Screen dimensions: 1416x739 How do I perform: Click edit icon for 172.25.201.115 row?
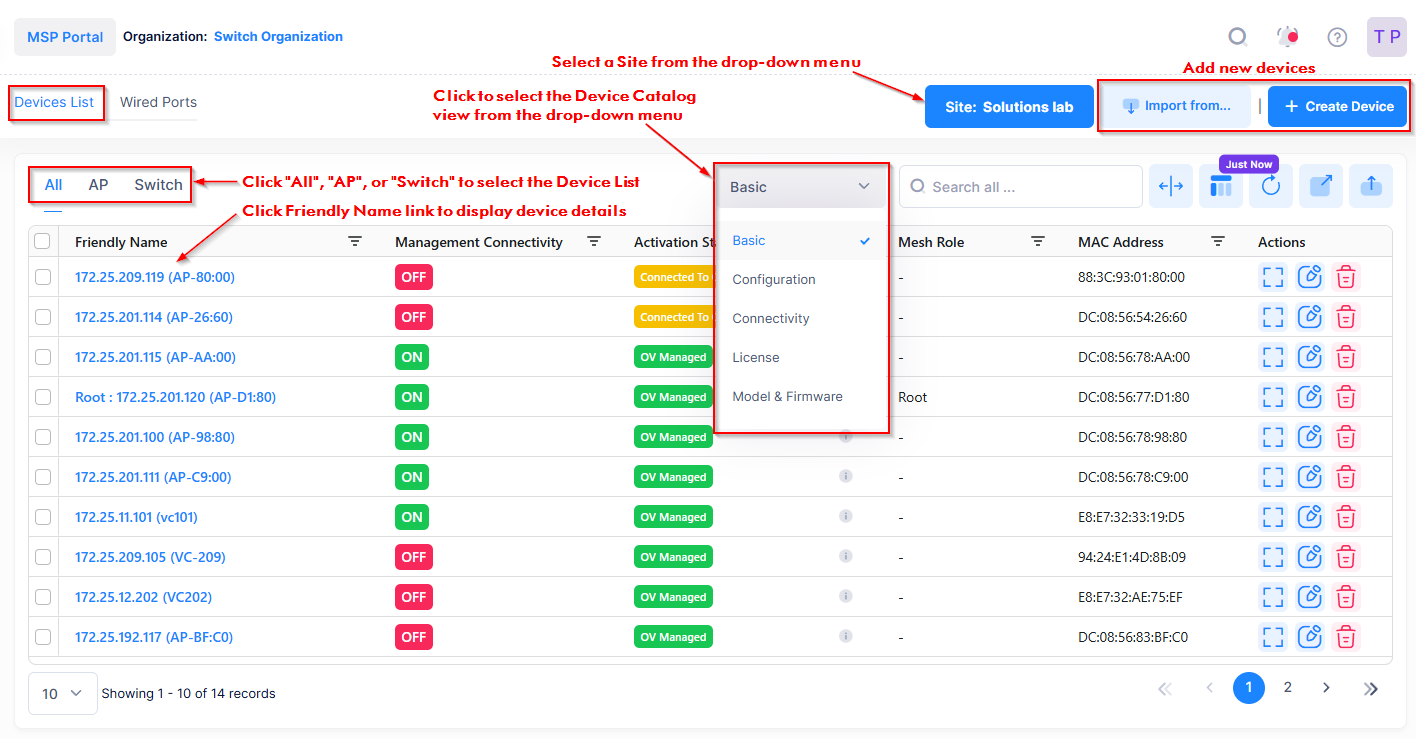[1309, 357]
